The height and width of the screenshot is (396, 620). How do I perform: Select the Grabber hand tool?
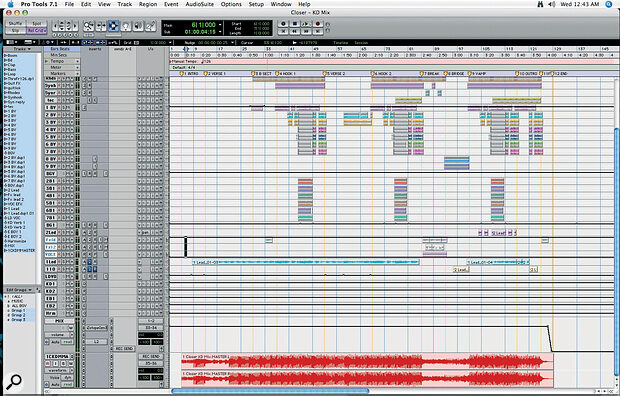[126, 26]
